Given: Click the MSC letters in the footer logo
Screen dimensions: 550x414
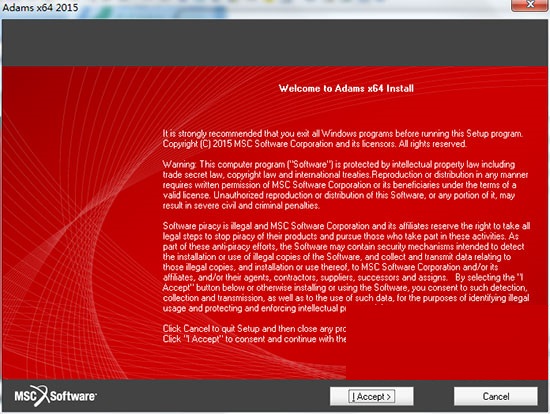Looking at the screenshot, I should (25, 396).
